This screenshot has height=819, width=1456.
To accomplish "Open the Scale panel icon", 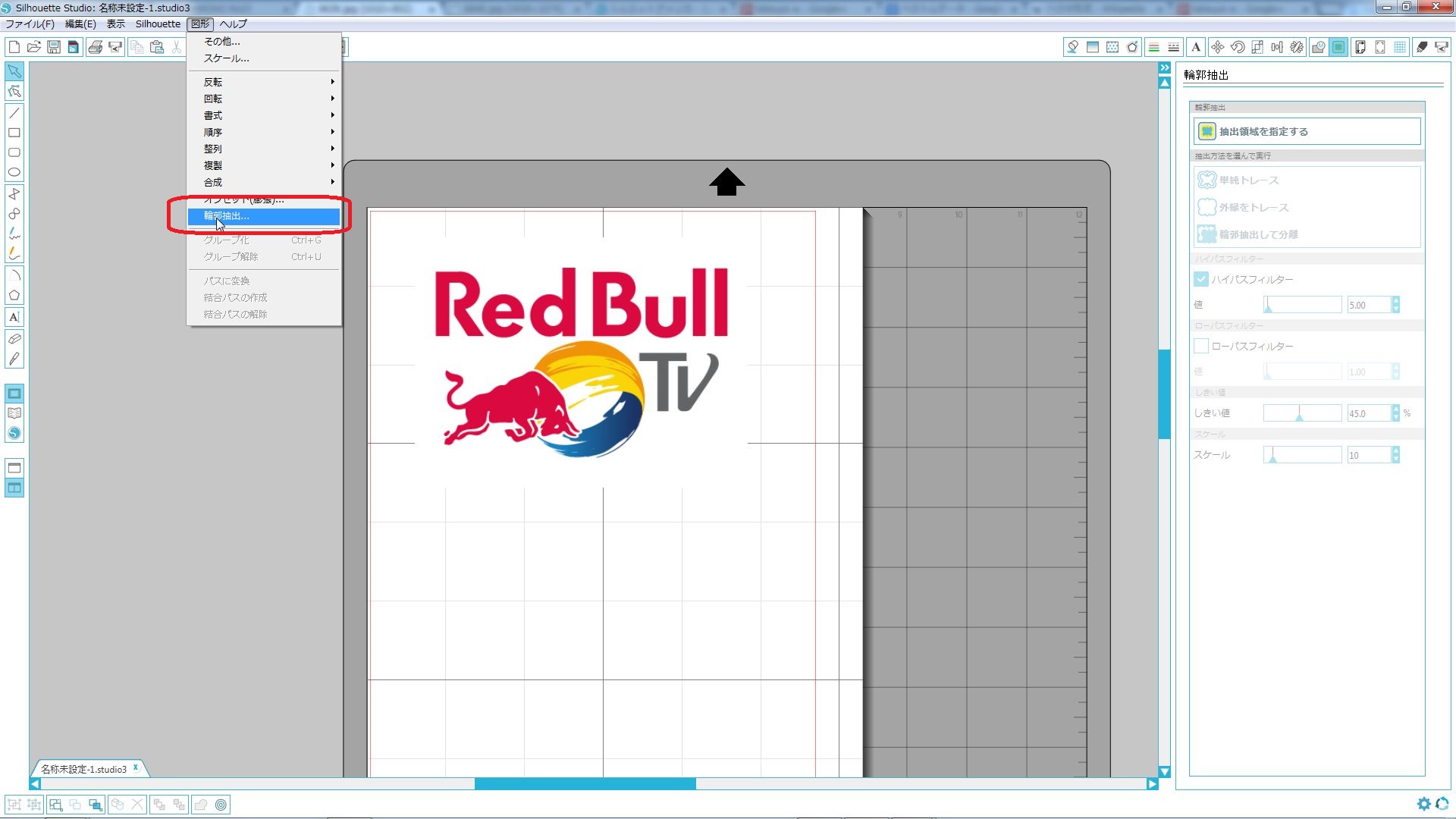I will (1257, 47).
